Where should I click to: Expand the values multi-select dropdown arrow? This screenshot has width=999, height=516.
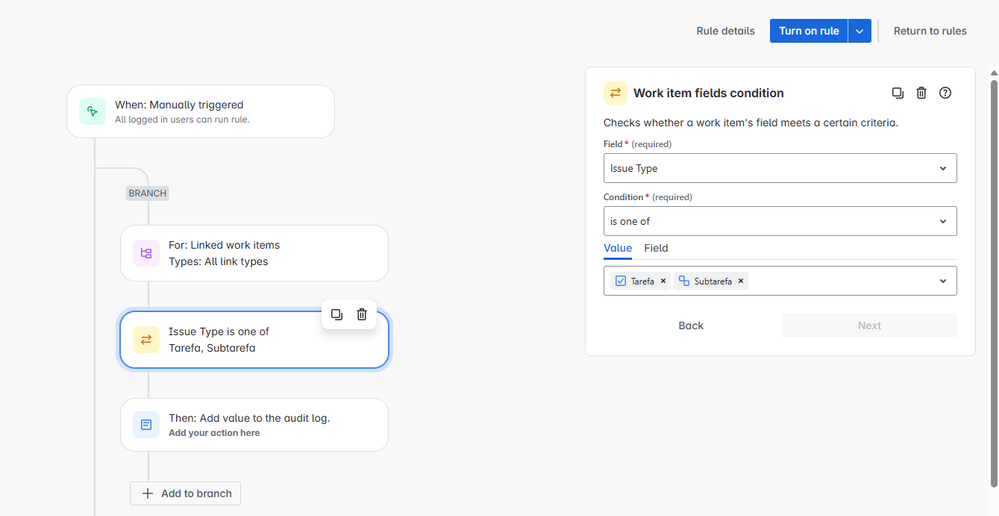point(943,281)
